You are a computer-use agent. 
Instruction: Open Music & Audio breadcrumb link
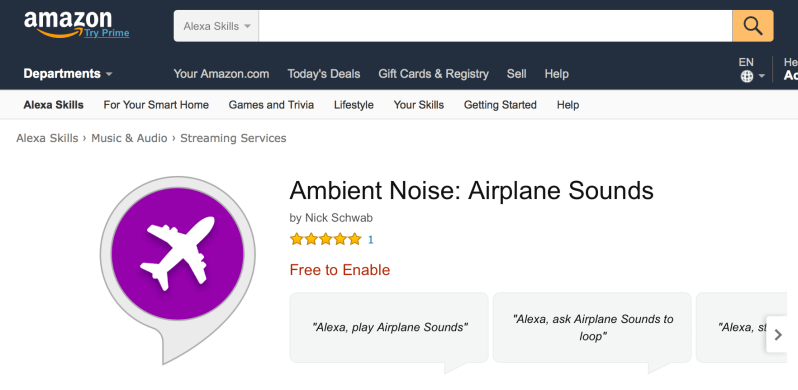click(129, 138)
